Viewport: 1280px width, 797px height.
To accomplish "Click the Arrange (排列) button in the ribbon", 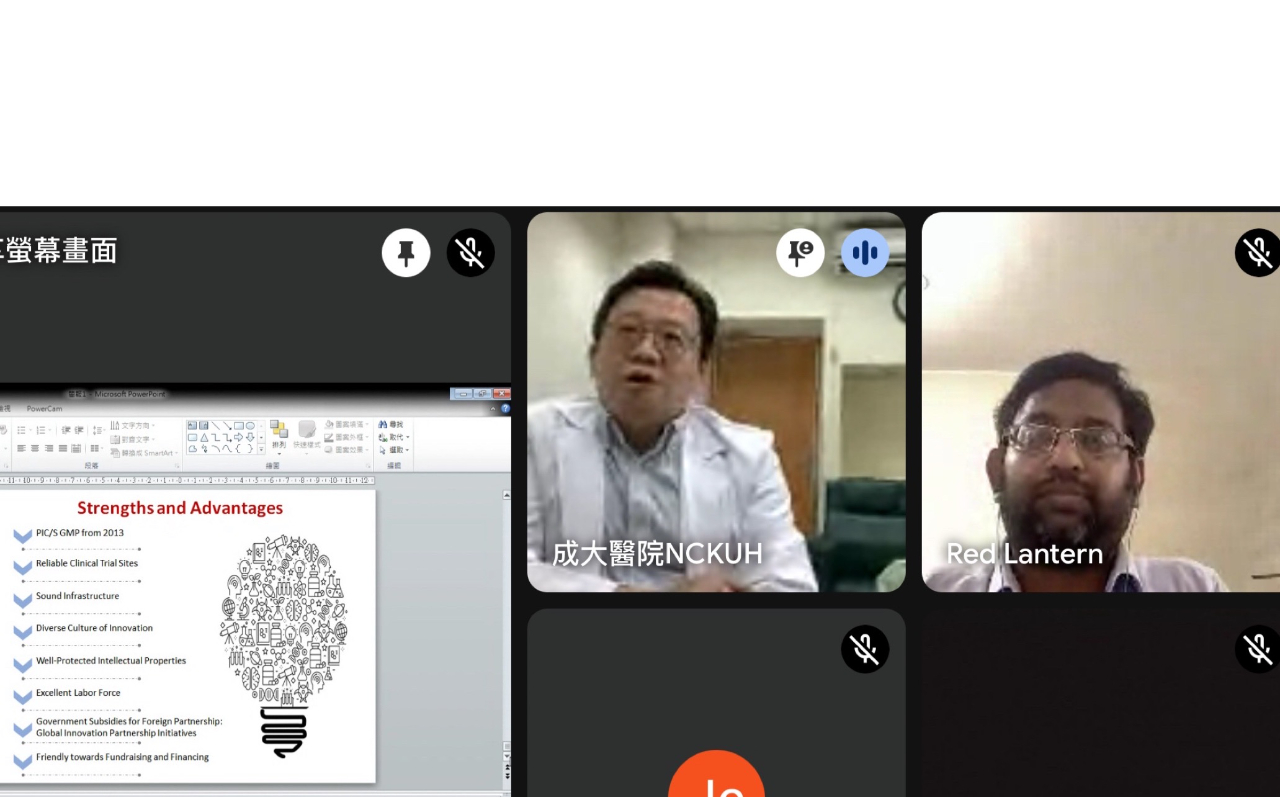I will click(x=279, y=436).
